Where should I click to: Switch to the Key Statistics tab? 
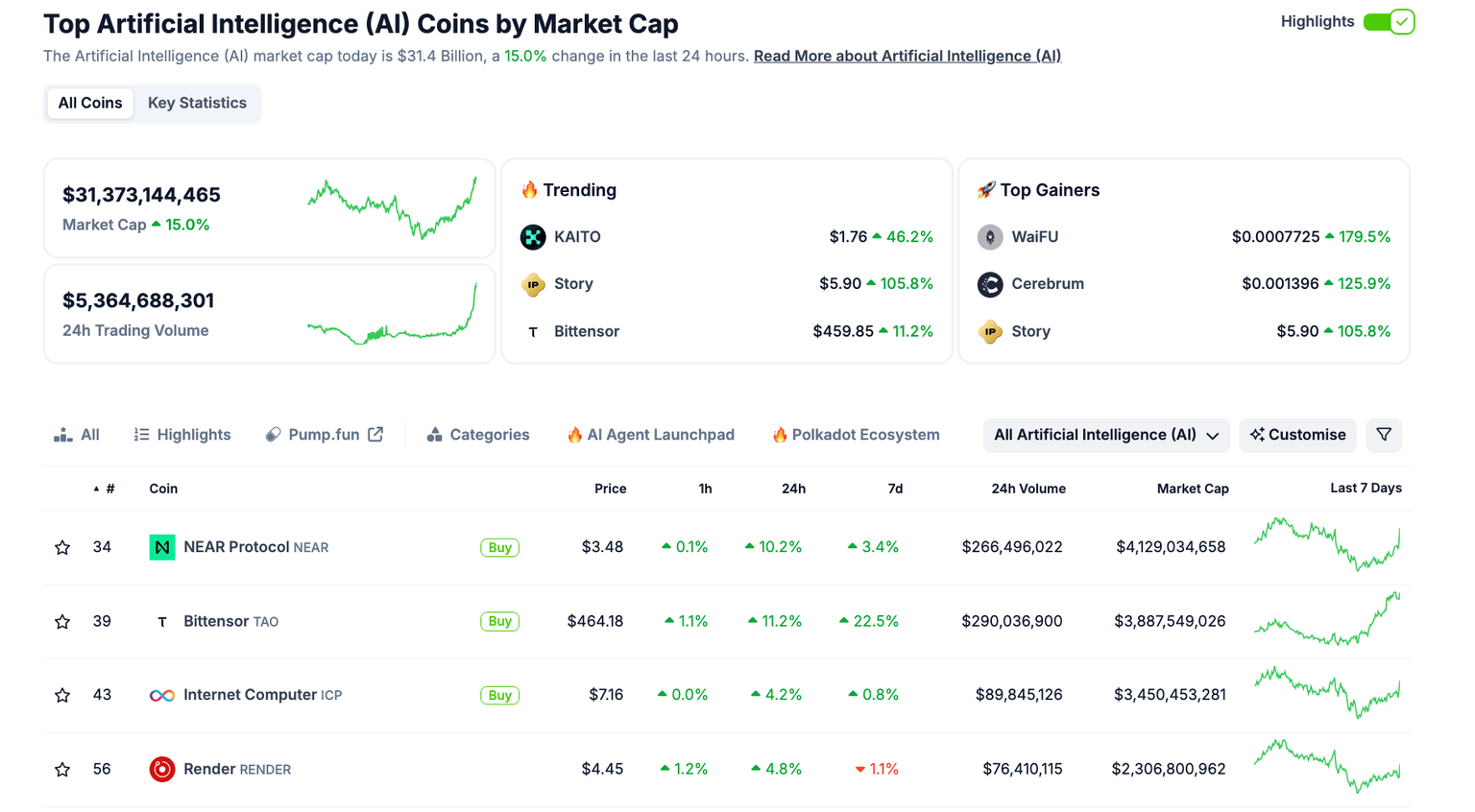tap(197, 103)
